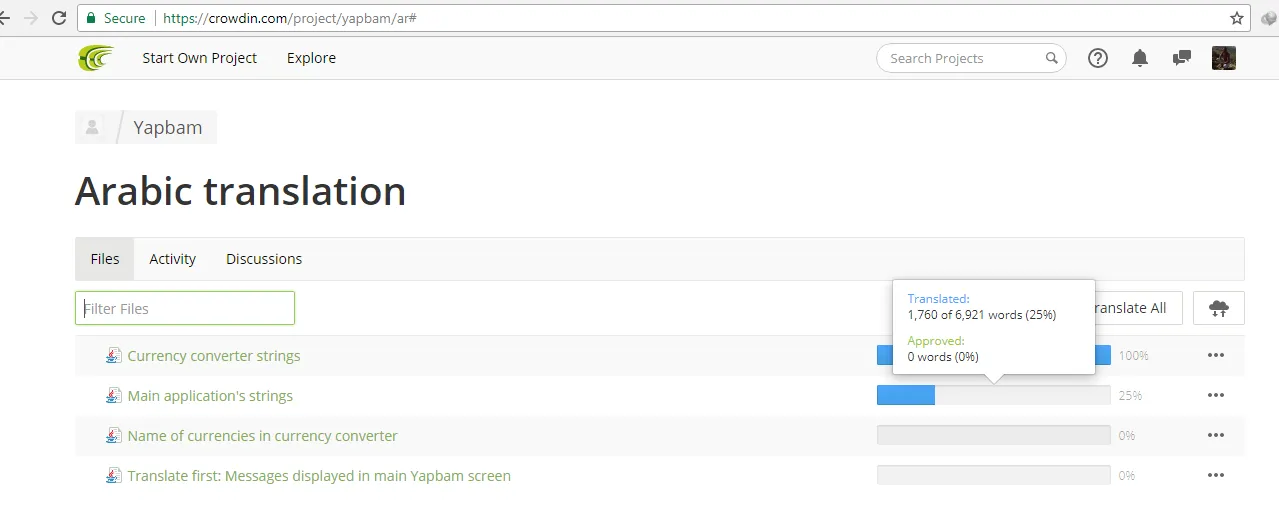Reload the page in the browser
Screen dimensions: 1279x519
tap(59, 18)
